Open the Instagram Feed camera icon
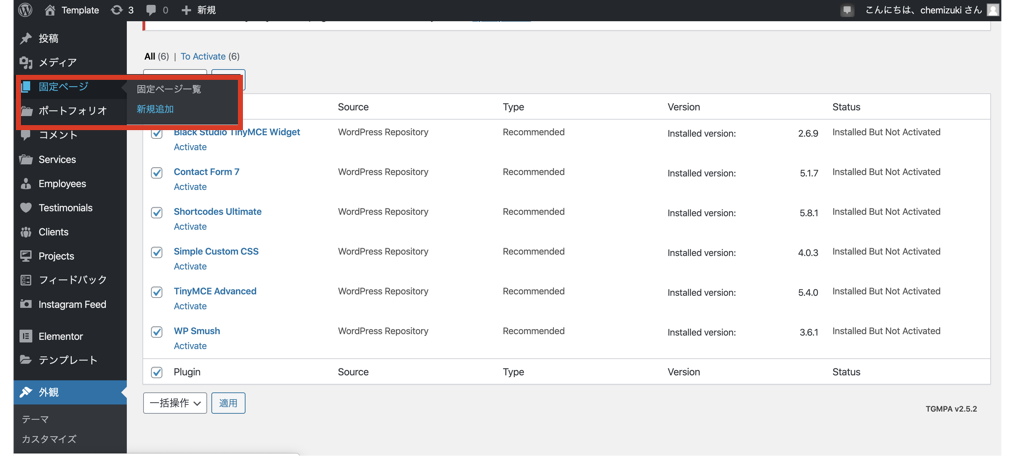The width and height of the screenshot is (1024, 458). [x=26, y=305]
